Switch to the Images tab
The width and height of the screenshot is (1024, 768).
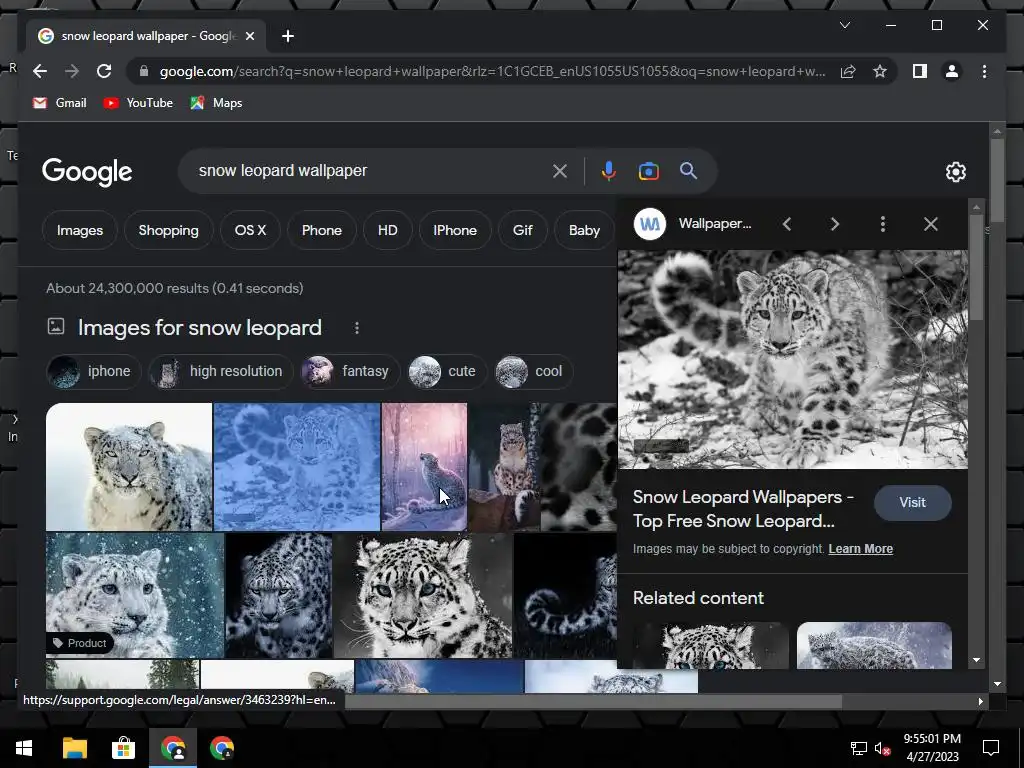tap(80, 230)
